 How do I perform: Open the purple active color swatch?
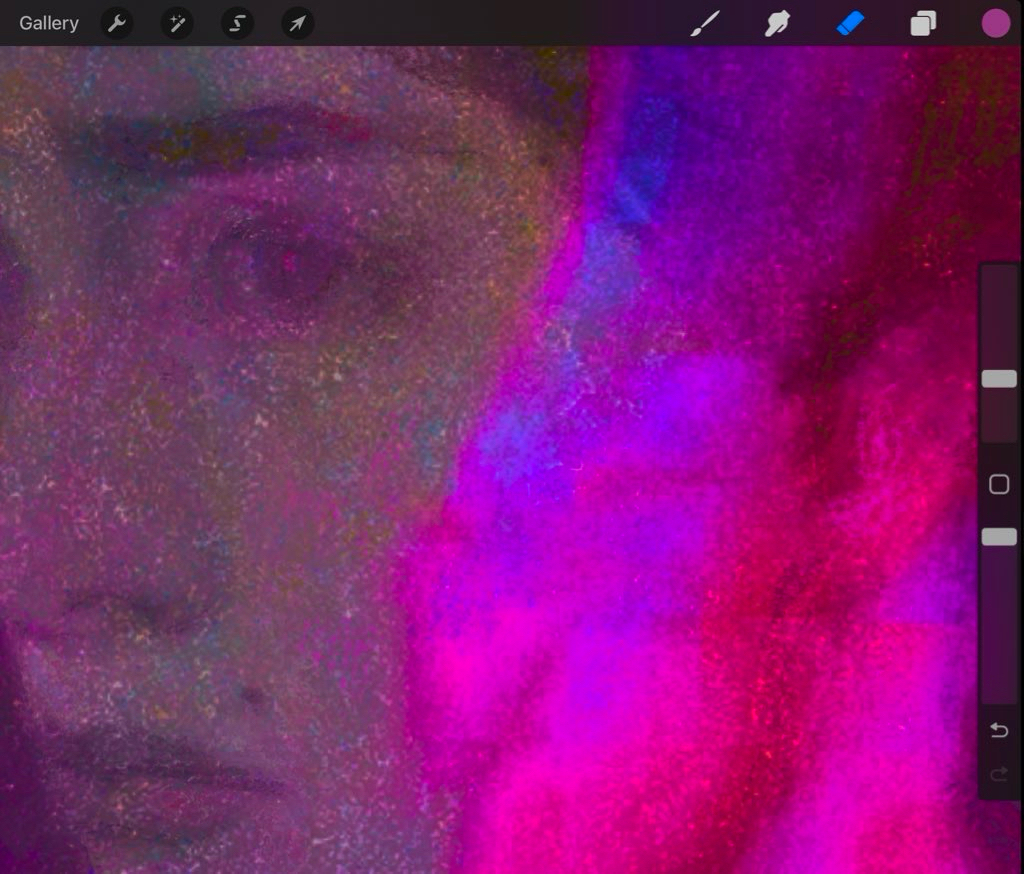(995, 23)
